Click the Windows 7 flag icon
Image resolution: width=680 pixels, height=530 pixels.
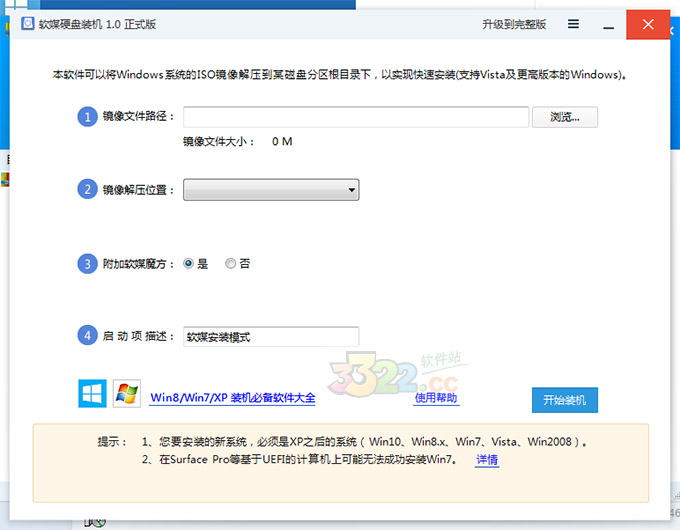pos(127,393)
